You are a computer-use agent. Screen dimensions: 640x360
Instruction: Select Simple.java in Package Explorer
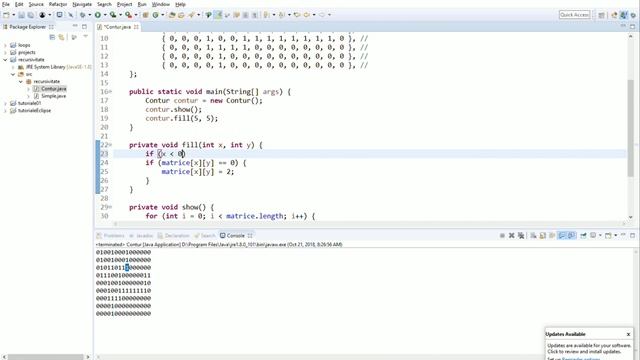(x=53, y=96)
